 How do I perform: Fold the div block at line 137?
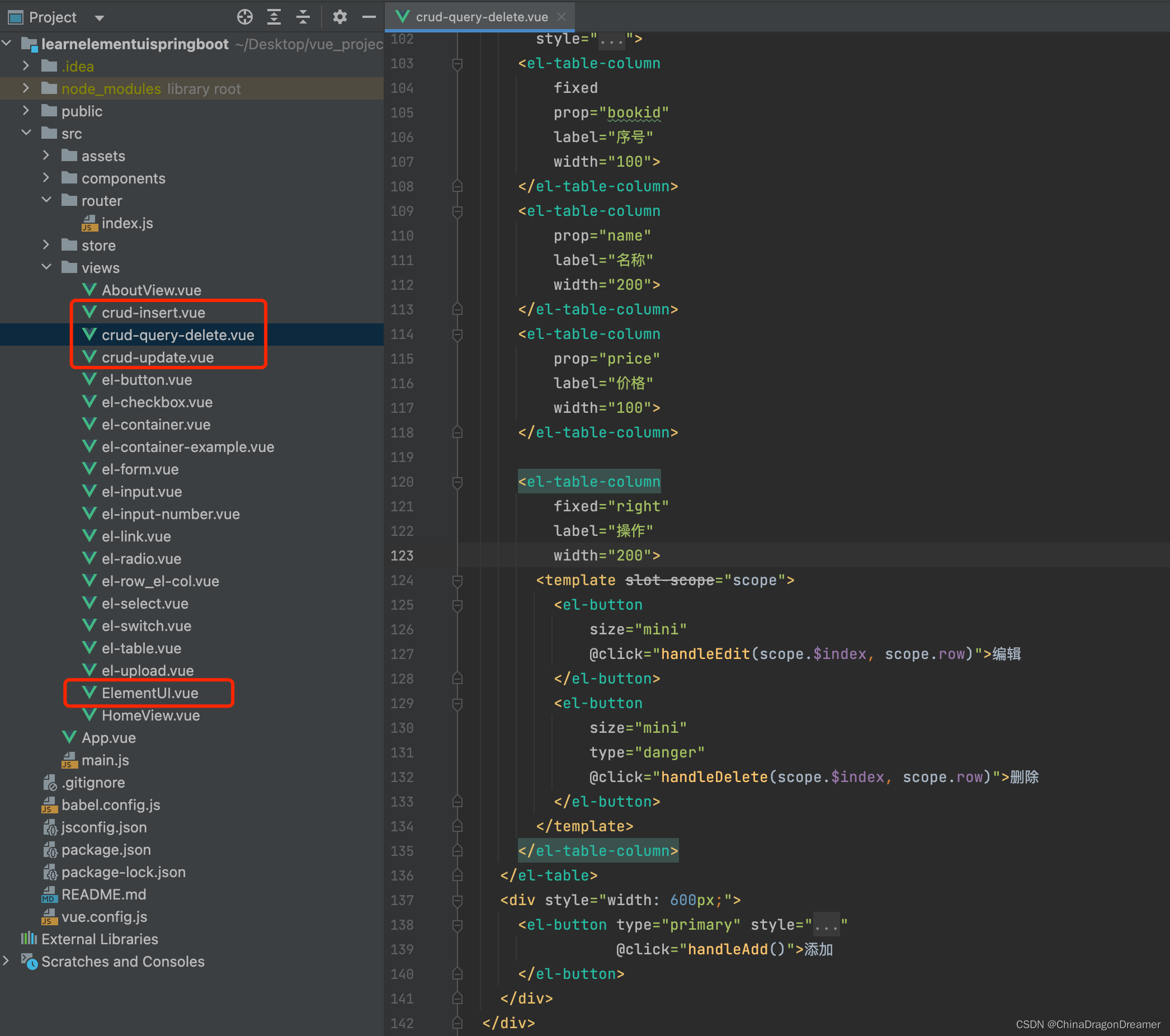(x=457, y=901)
